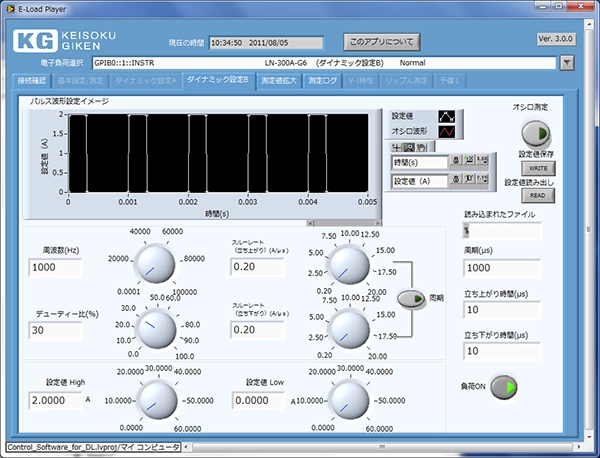Screen dimensions: 600x458
Task: Click autoscale-once button for 設定値 (A) axis
Action: pyautogui.click(x=468, y=181)
